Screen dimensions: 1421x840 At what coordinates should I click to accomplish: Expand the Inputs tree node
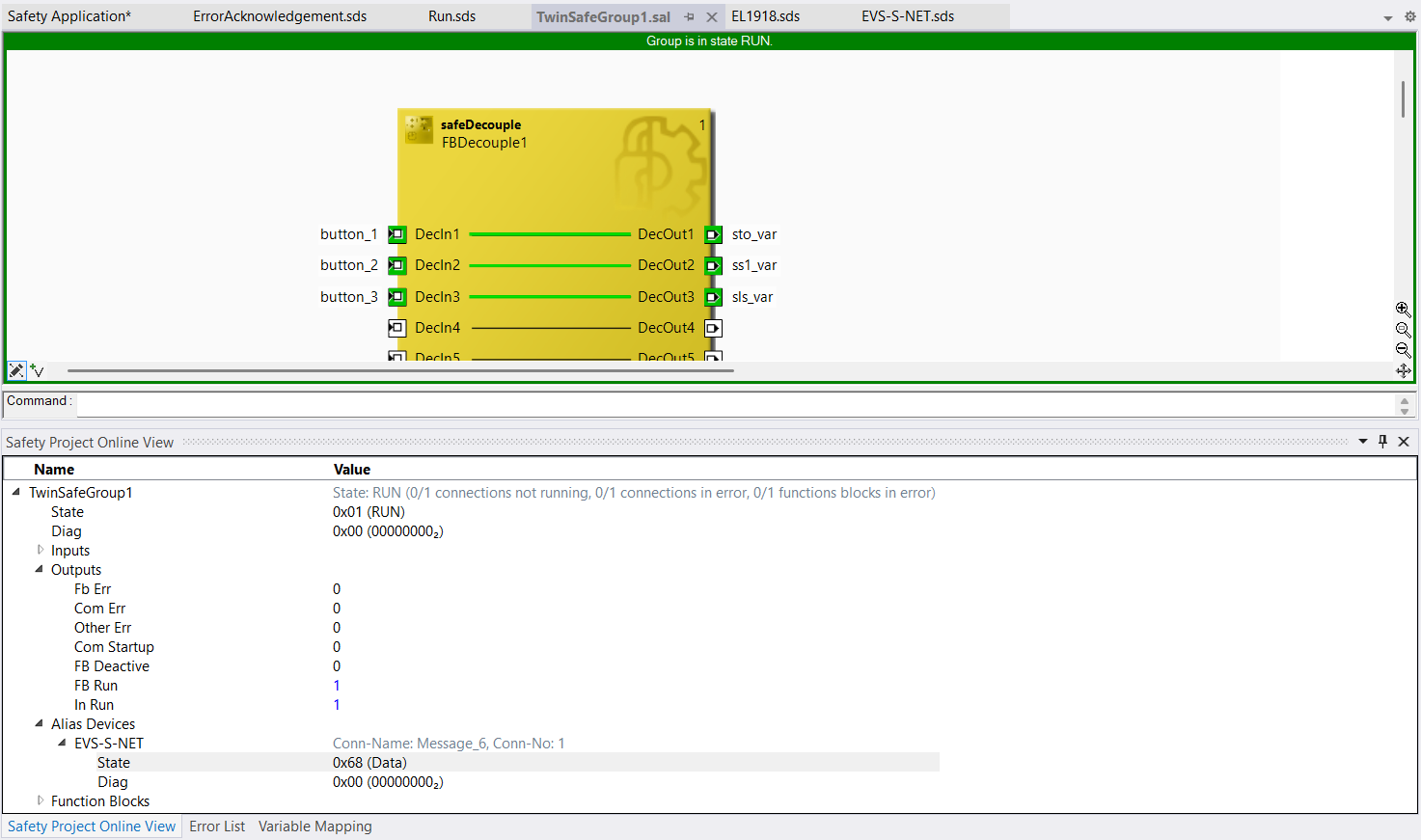40,550
